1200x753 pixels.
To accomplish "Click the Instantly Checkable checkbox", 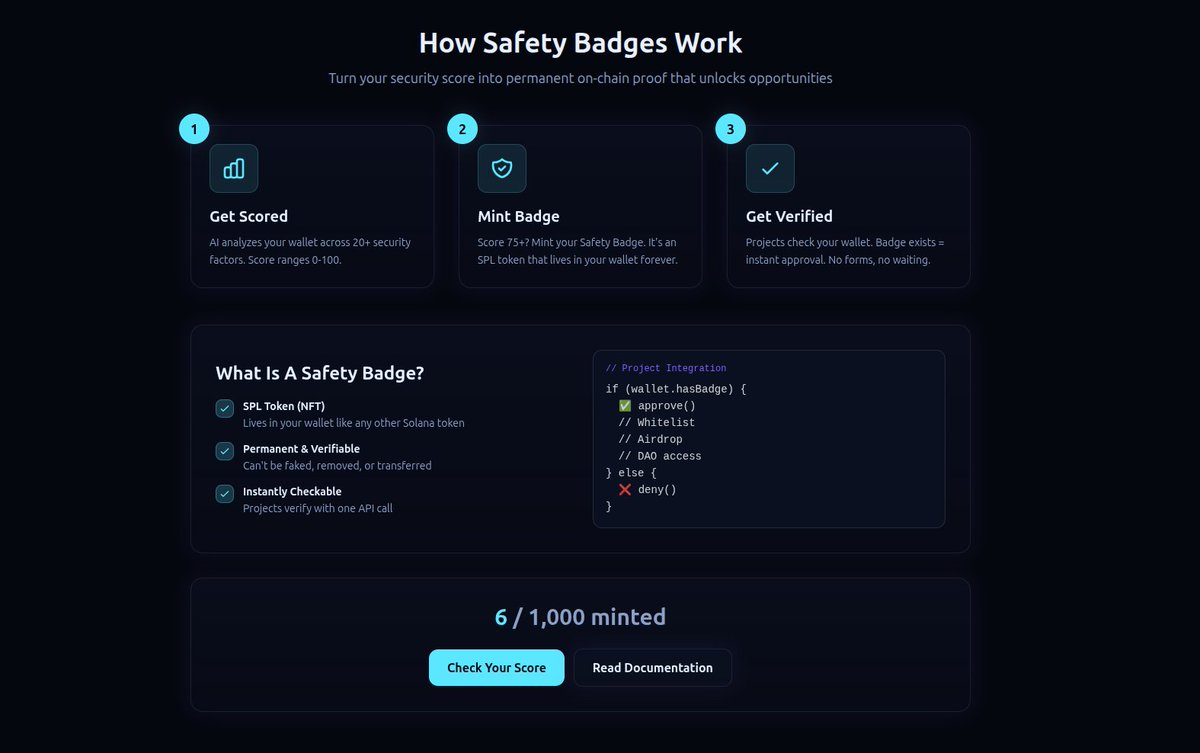I will [225, 493].
